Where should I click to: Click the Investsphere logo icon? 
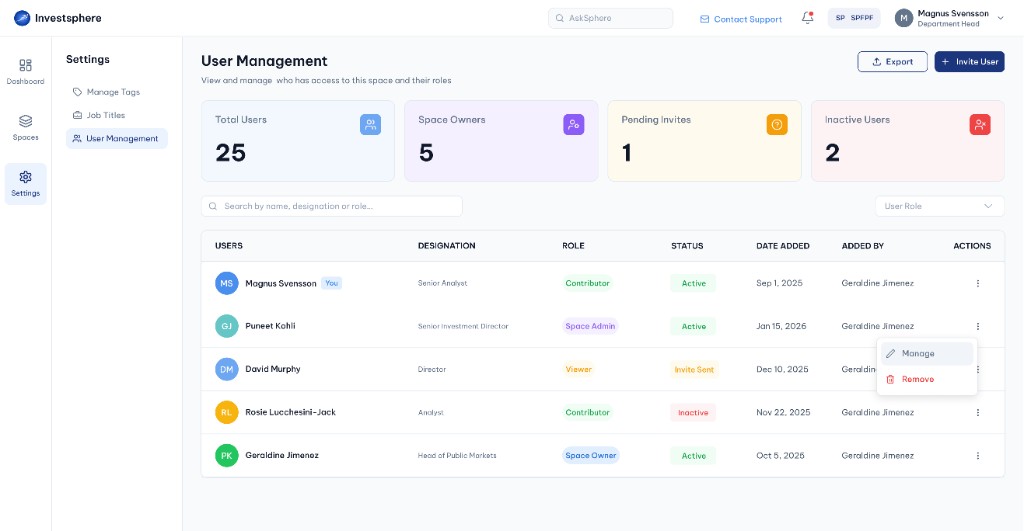tap(22, 18)
